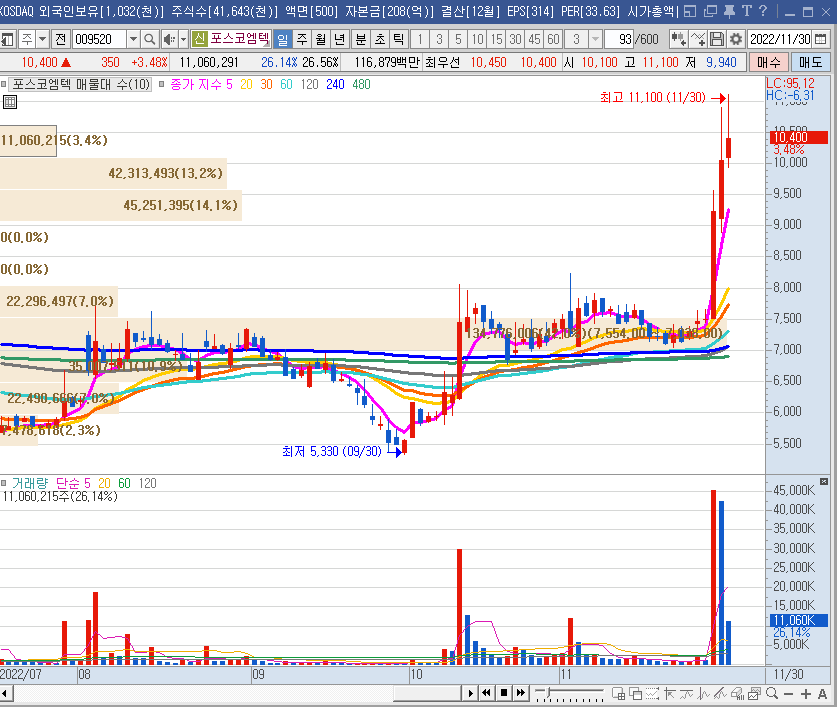This screenshot has width=837, height=707.
Task: Toggle the 전 button beside stock code
Action: click(x=60, y=39)
